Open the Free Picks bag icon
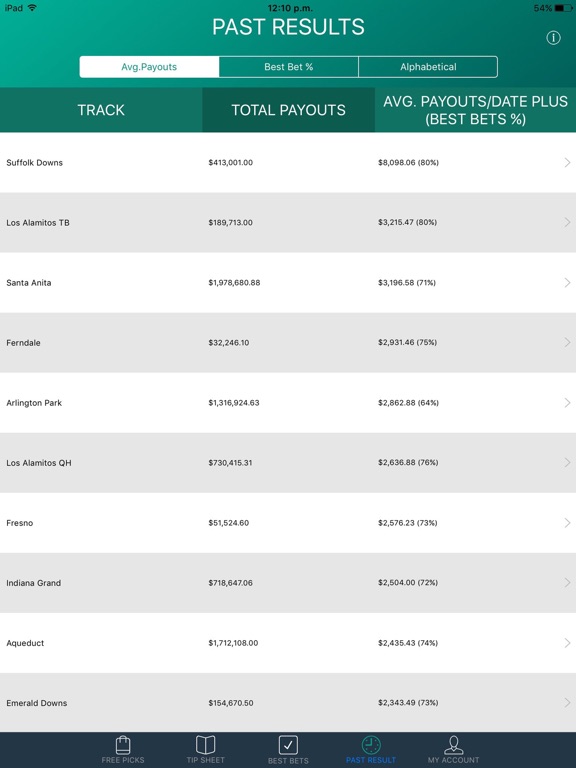Image resolution: width=576 pixels, height=768 pixels. tap(123, 745)
